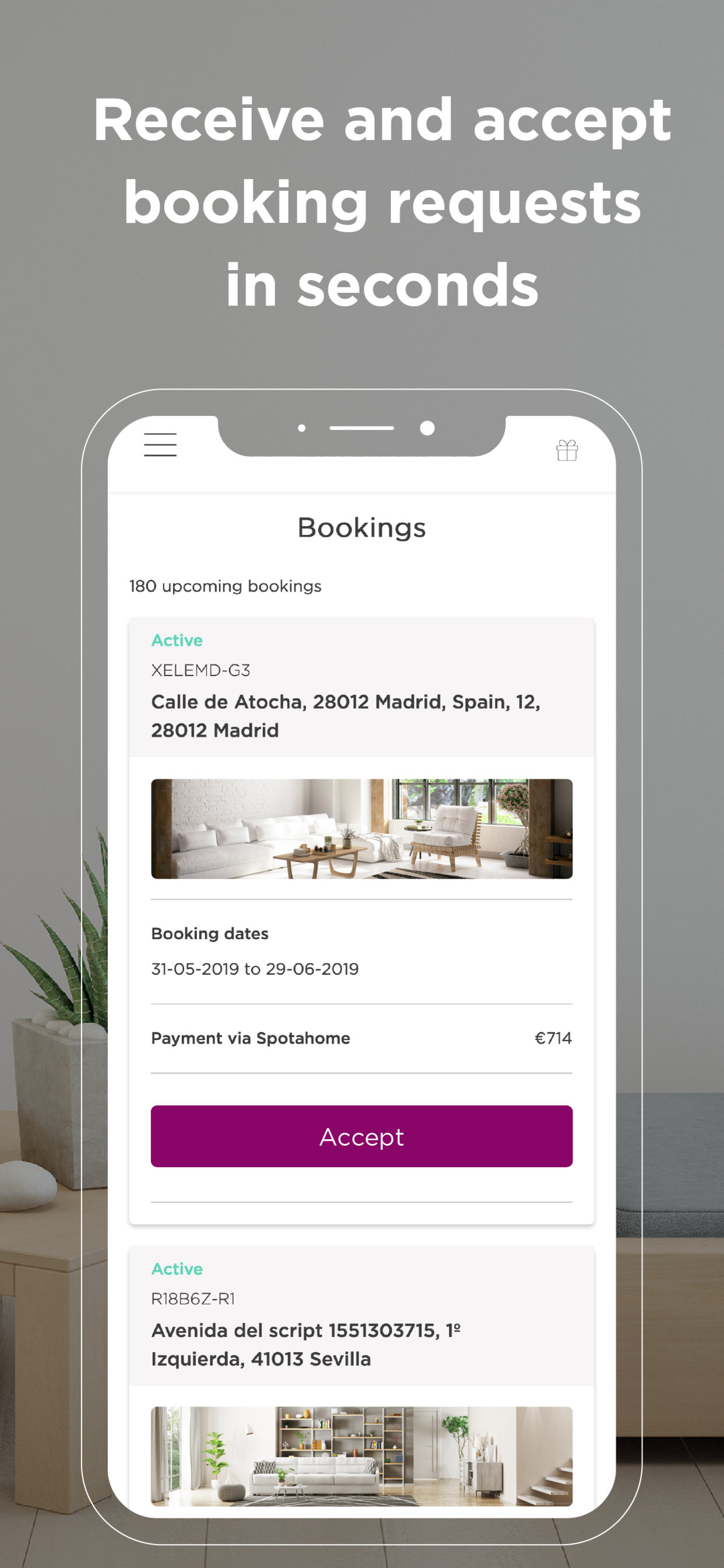
Task: Select booking reference XELEMD-G3
Action: point(201,670)
